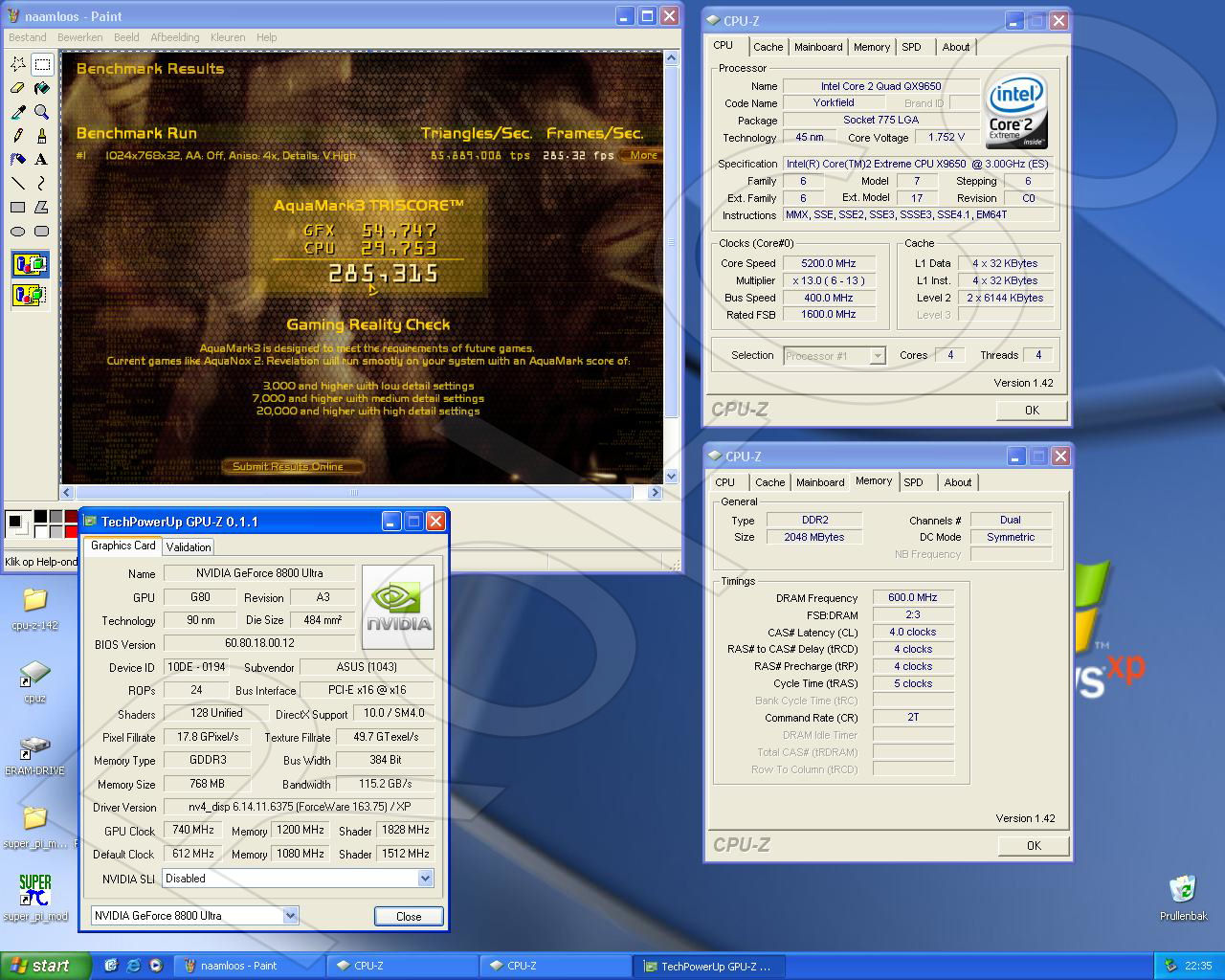Open the Cache tab in bottom CPU-Z window

point(769,482)
